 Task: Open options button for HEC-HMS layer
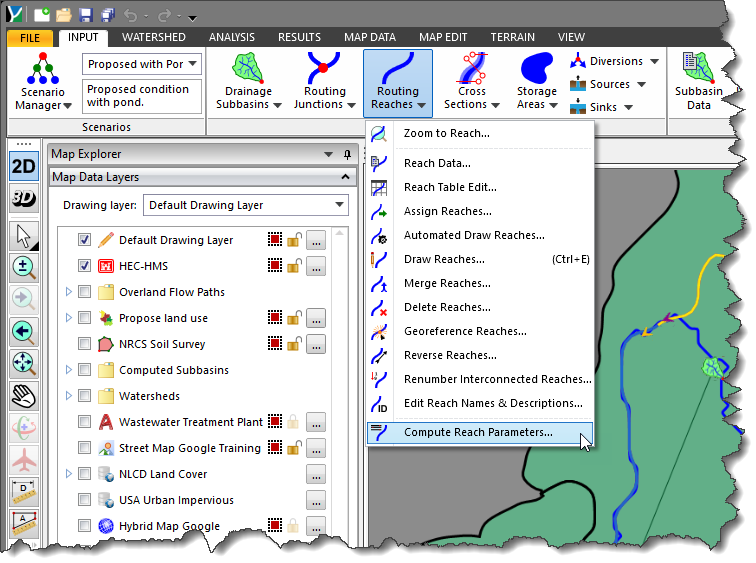(316, 266)
